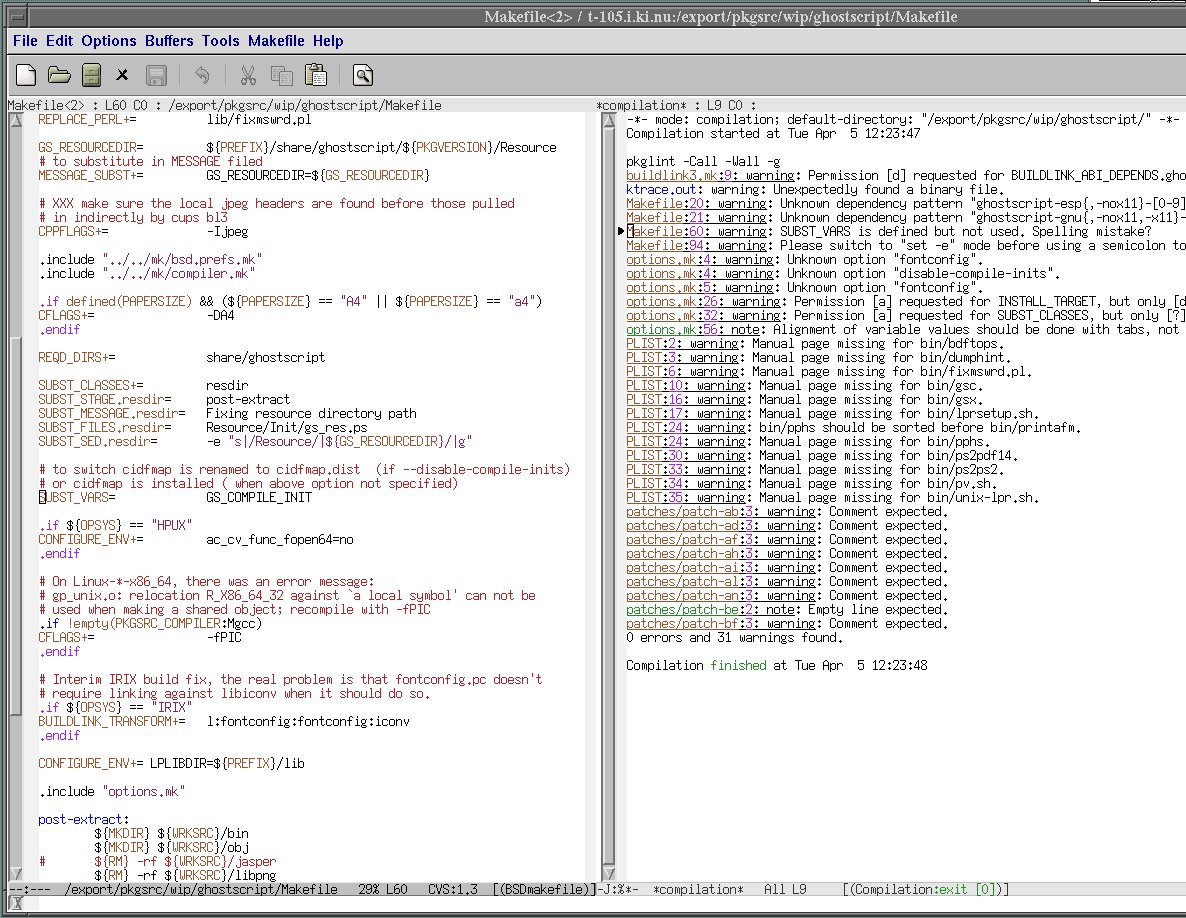Viewport: 1186px width, 918px height.
Task: Open PLIST:2 bdftops warning
Action: [682, 343]
